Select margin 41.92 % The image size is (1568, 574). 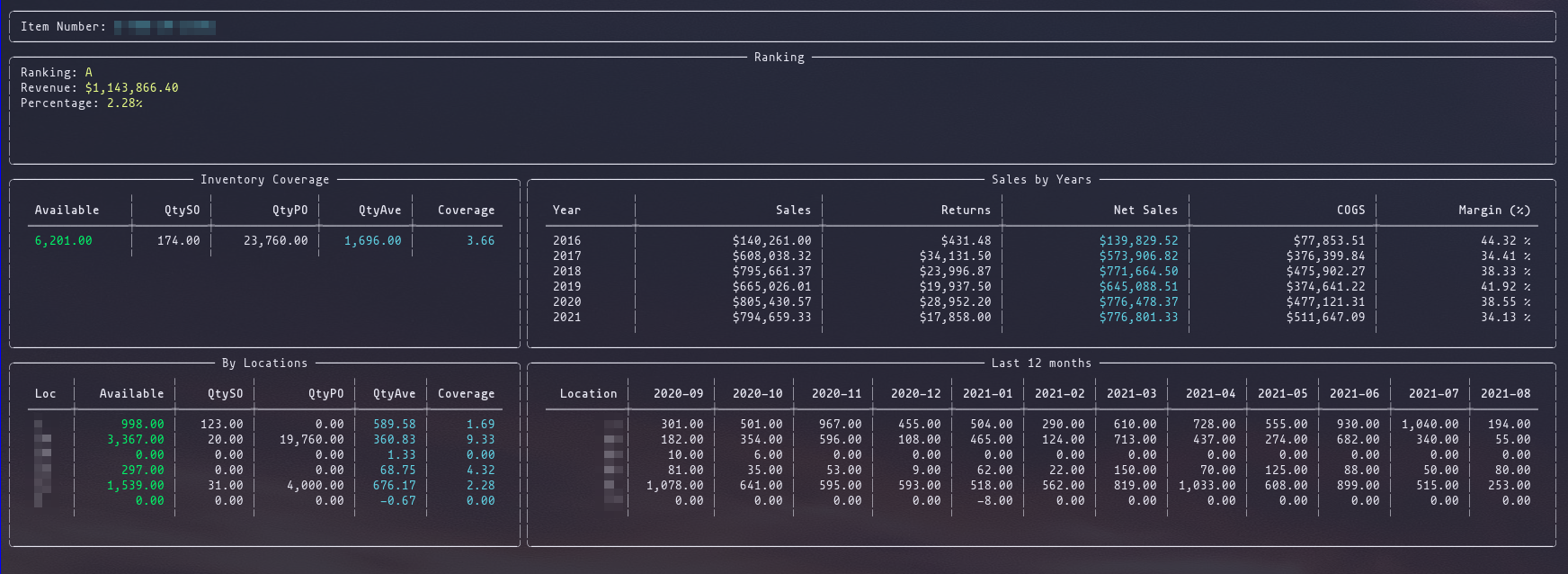[x=1506, y=287]
